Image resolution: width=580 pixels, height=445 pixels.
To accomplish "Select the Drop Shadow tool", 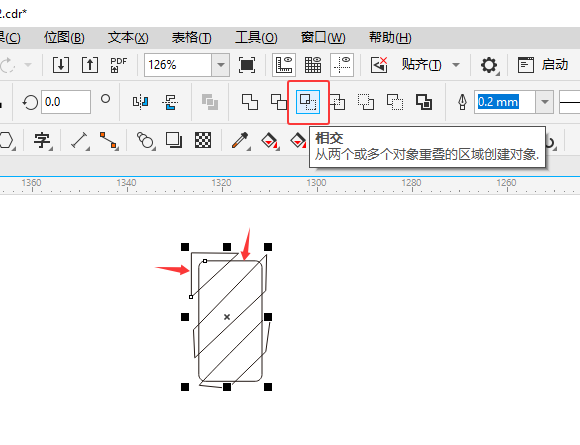I will click(174, 141).
